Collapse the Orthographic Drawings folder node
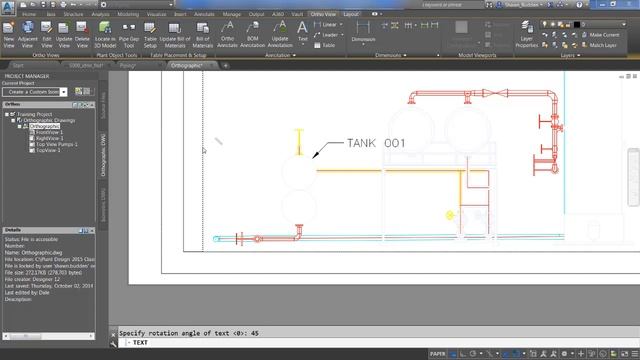Image resolution: width=640 pixels, height=360 pixels. 13,120
